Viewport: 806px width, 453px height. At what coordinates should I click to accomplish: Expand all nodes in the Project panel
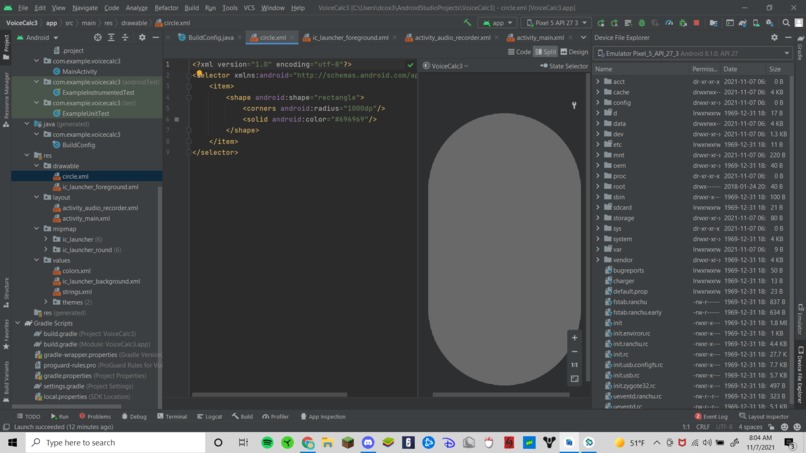[x=111, y=38]
